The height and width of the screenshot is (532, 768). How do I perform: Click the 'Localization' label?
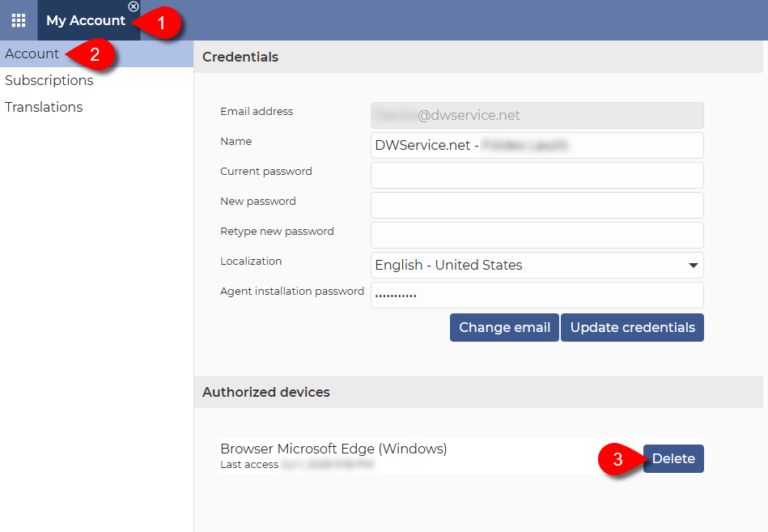(251, 261)
